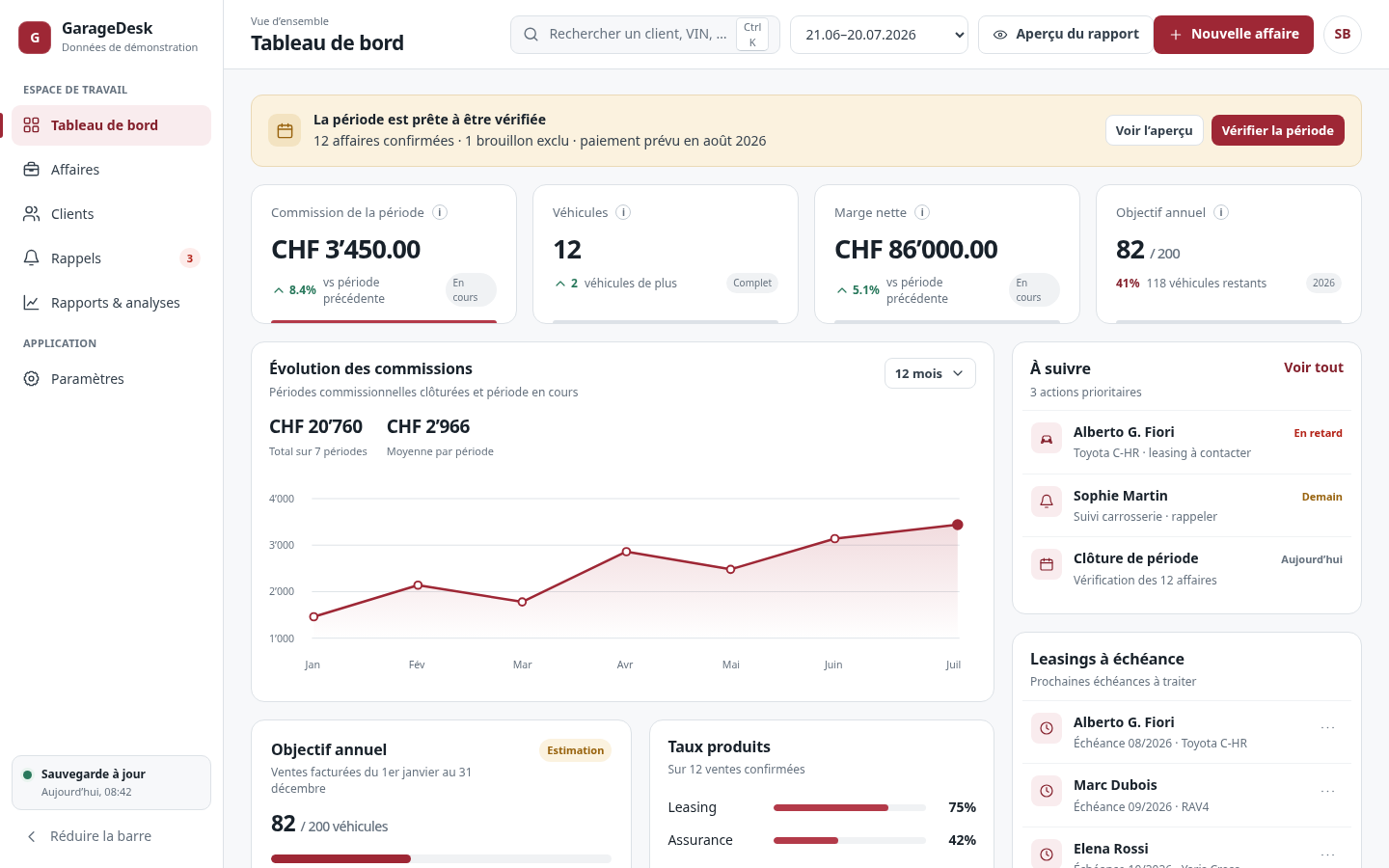Click the Jan data point on chart

click(313, 616)
